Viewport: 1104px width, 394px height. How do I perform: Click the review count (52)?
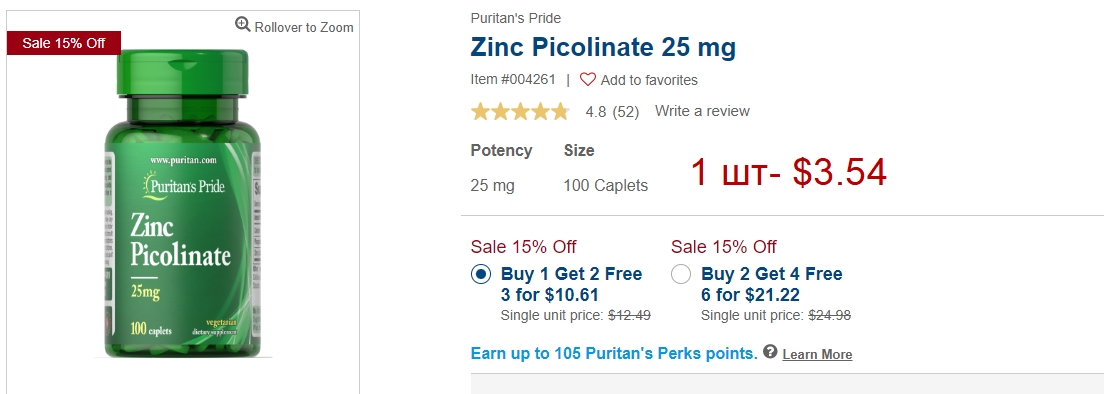pyautogui.click(x=626, y=112)
